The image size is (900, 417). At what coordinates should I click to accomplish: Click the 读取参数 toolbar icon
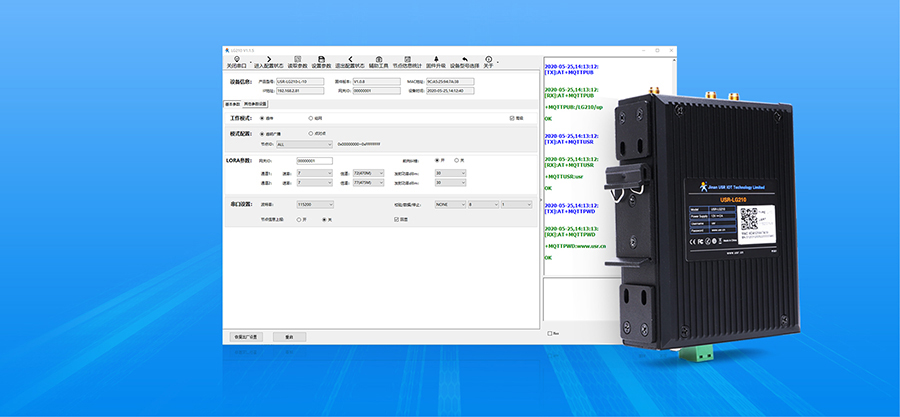(296, 62)
